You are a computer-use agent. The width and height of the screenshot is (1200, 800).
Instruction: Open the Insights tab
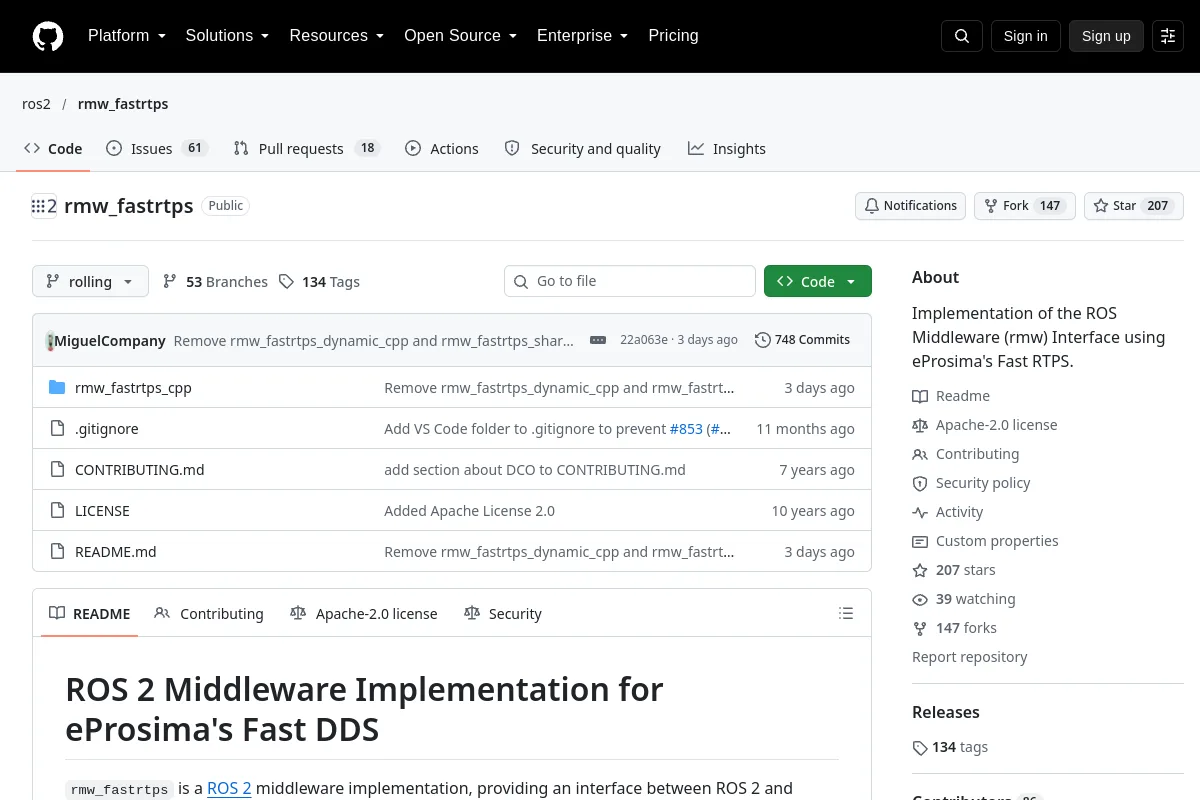[x=727, y=149]
